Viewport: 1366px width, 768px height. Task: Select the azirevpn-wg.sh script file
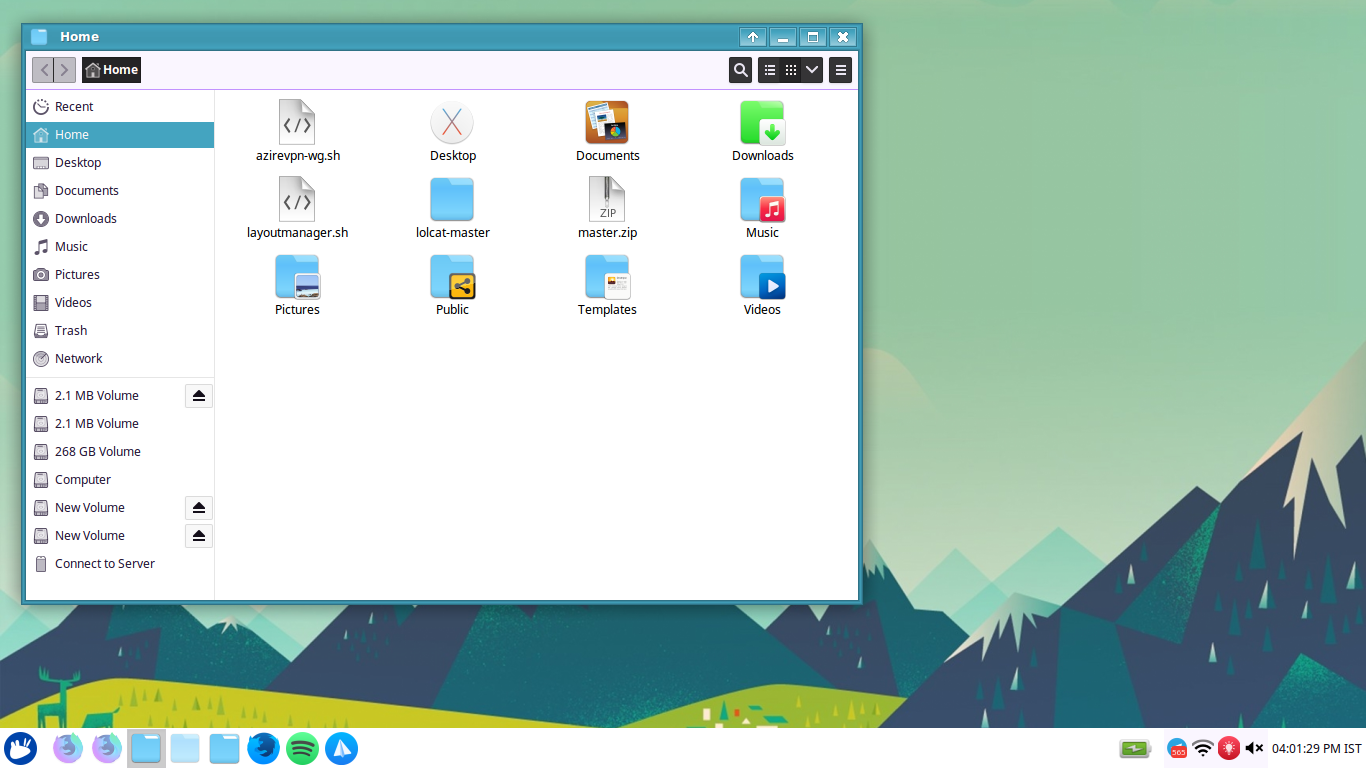coord(297,124)
